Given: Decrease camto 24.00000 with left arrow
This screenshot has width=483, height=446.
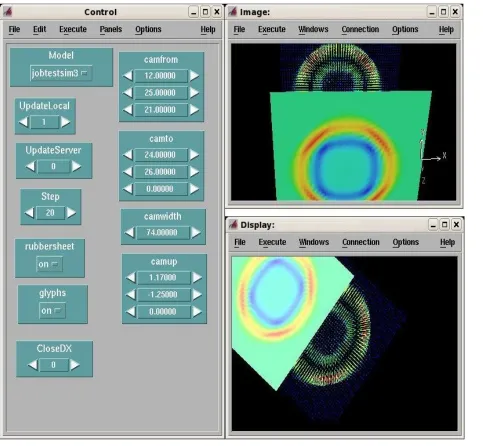Looking at the screenshot, I should tap(128, 155).
